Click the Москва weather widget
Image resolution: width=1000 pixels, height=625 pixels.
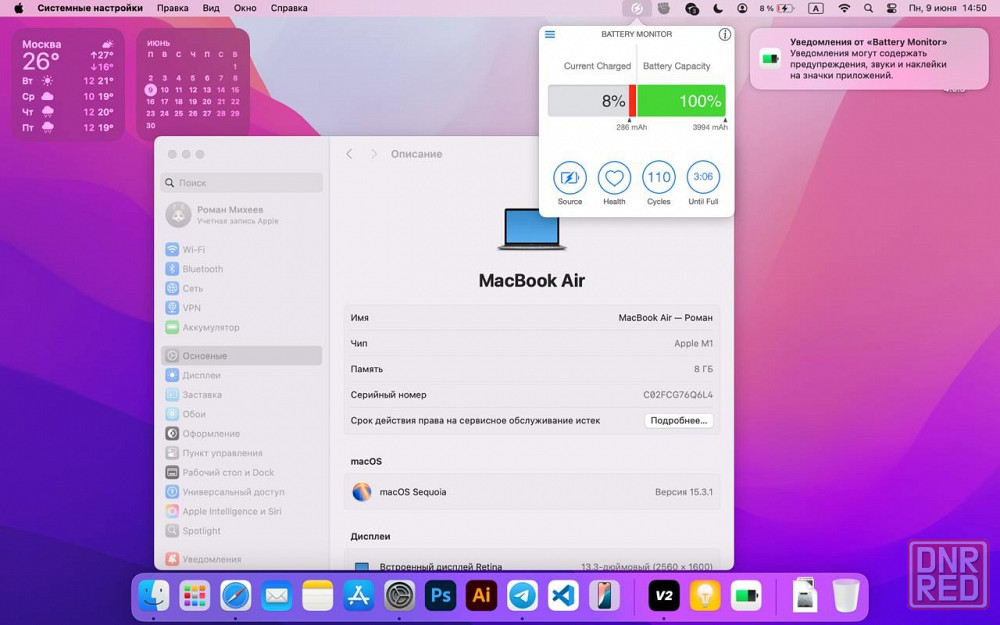[x=68, y=85]
